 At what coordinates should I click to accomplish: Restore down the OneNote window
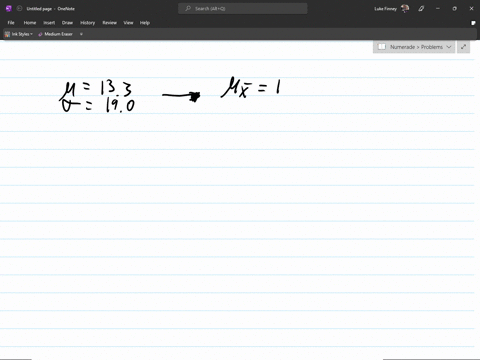tap(454, 9)
